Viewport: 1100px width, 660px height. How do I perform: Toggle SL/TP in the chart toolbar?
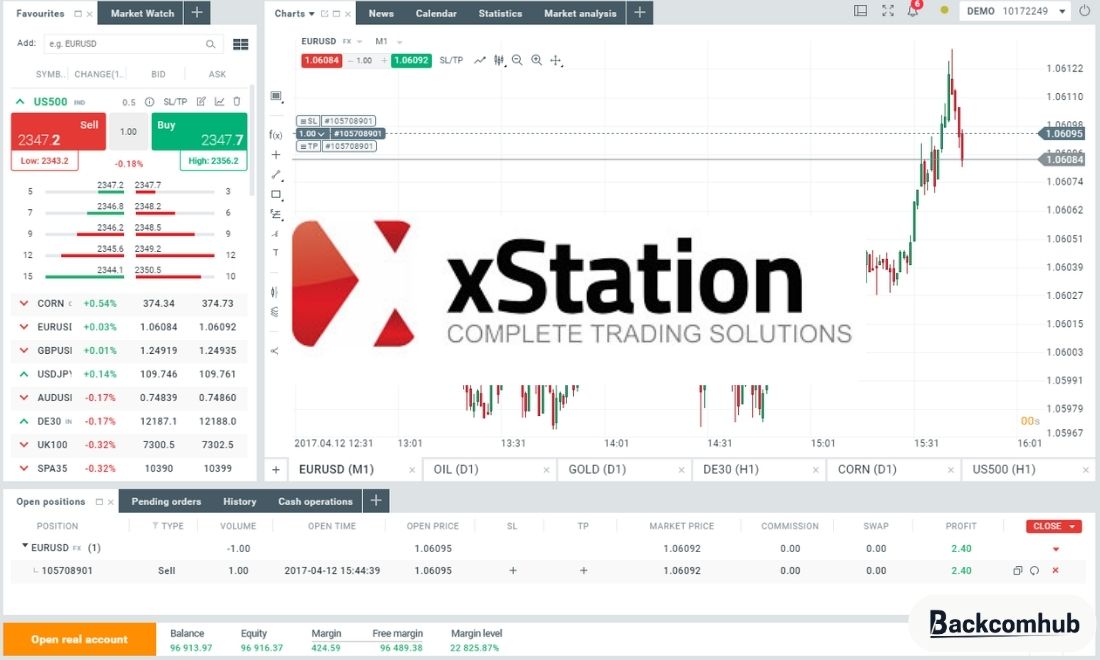451,60
